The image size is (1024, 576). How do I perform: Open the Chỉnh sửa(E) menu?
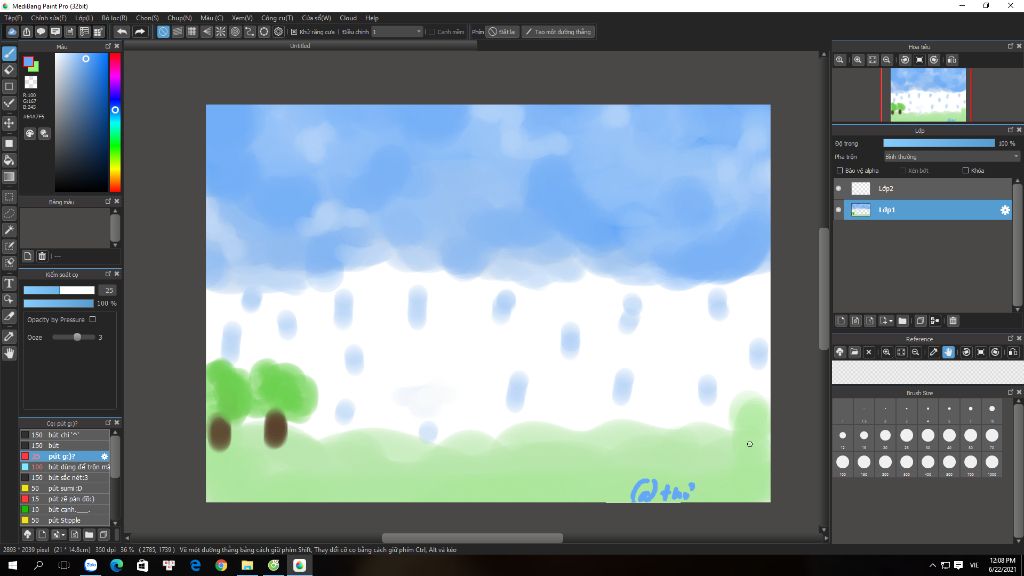[48, 18]
